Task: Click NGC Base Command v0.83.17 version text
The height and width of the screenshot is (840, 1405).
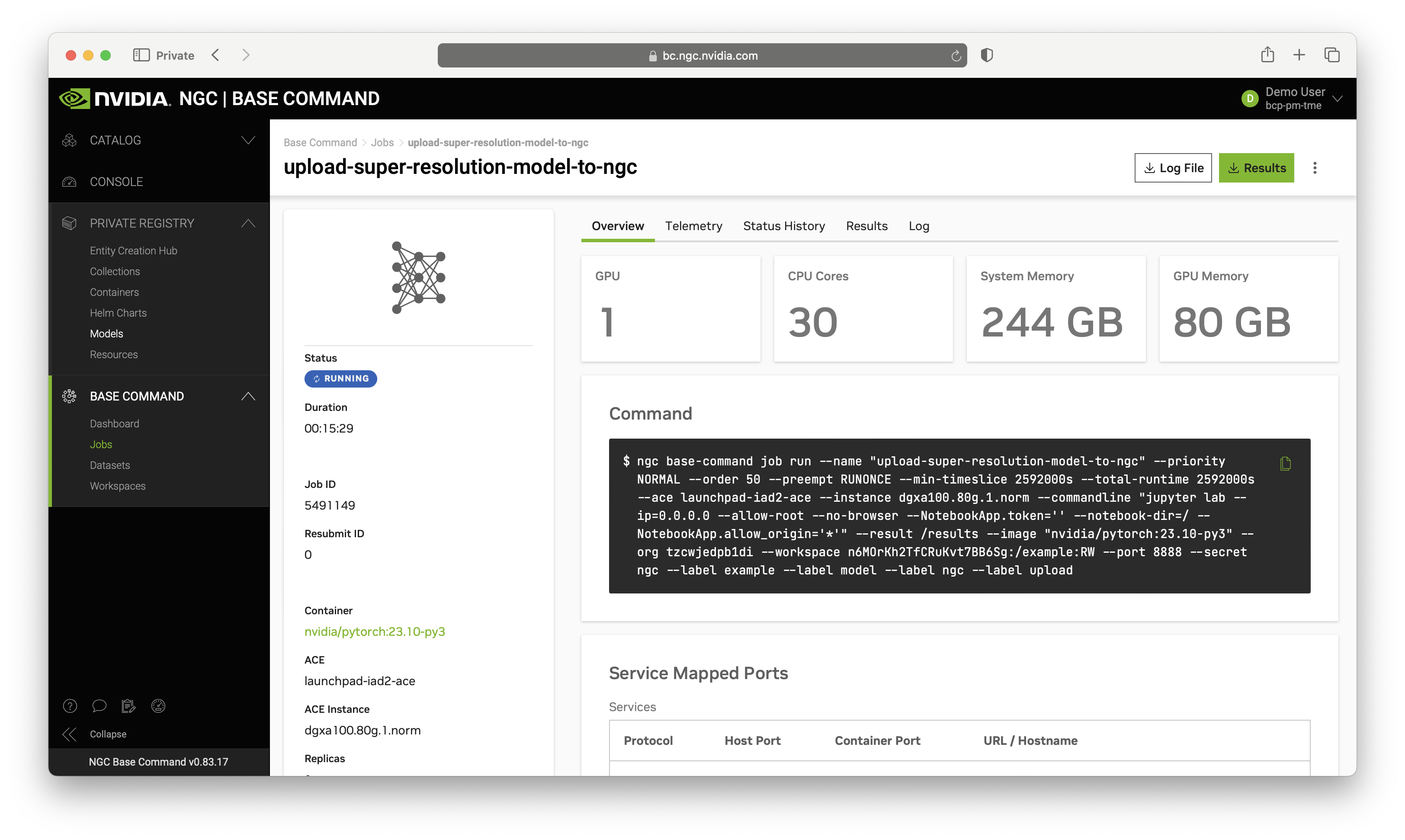Action: pos(158,762)
